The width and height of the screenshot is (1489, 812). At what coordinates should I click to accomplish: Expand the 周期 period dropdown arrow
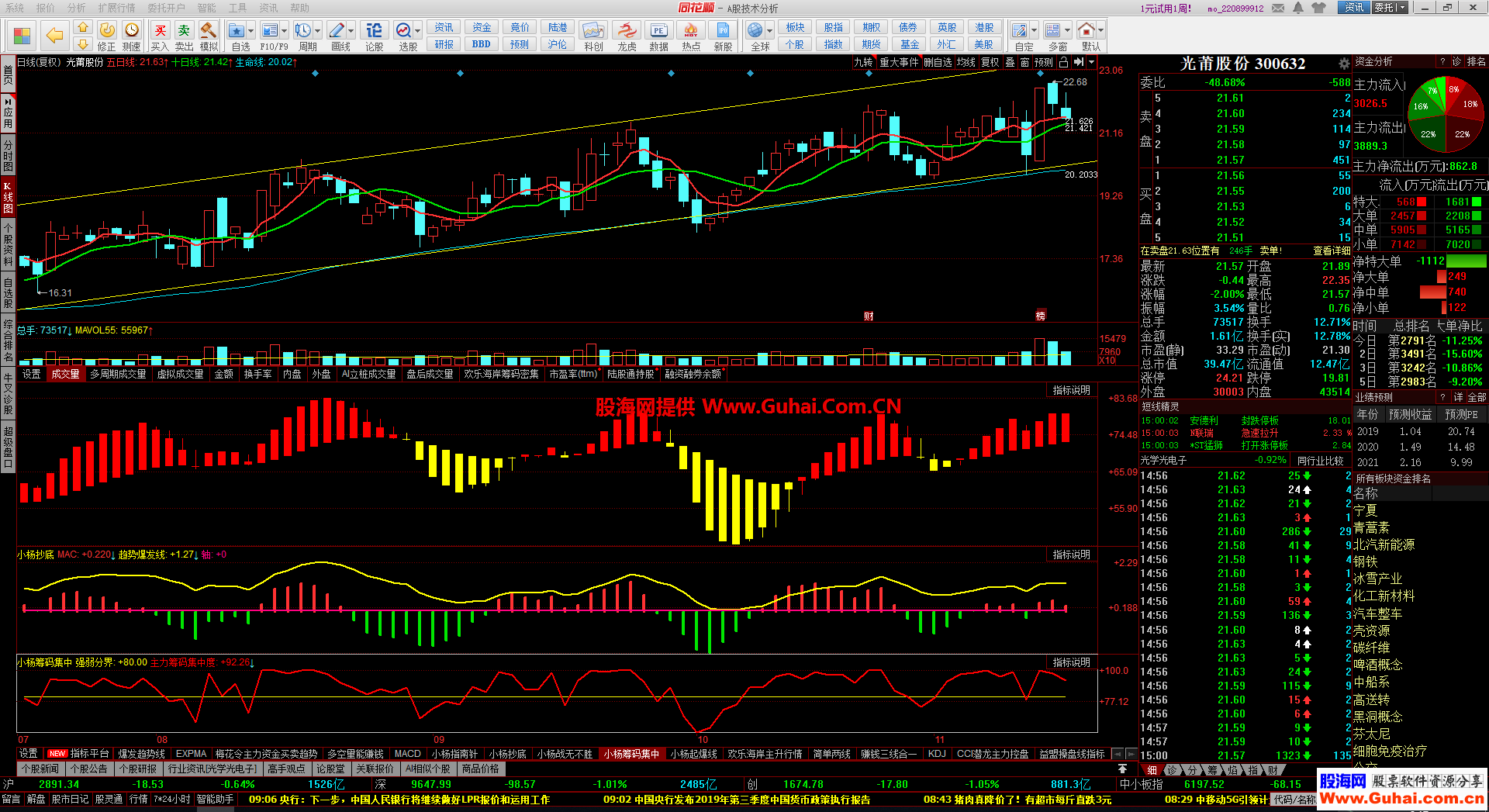(x=318, y=31)
